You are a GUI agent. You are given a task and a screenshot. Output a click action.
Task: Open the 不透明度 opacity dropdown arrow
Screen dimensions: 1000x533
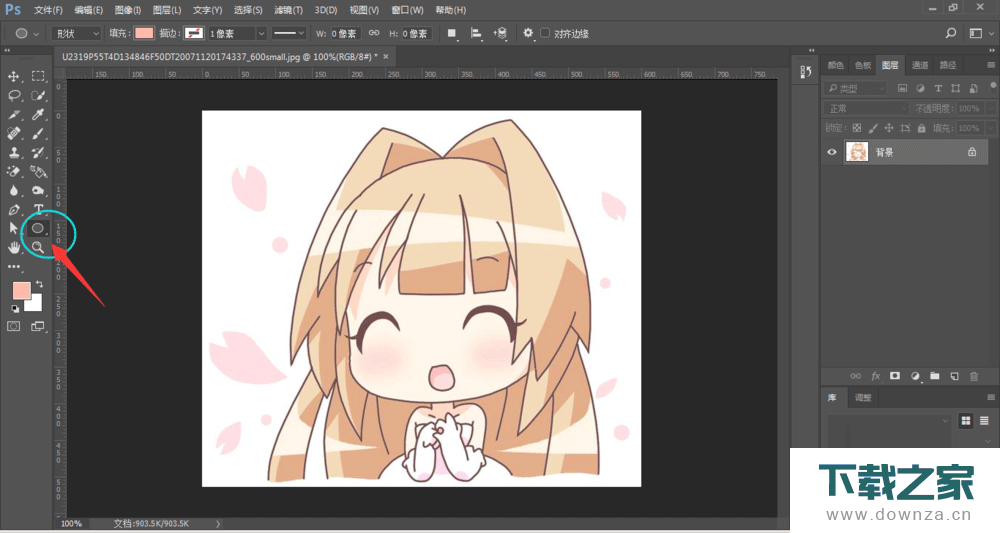pos(990,108)
